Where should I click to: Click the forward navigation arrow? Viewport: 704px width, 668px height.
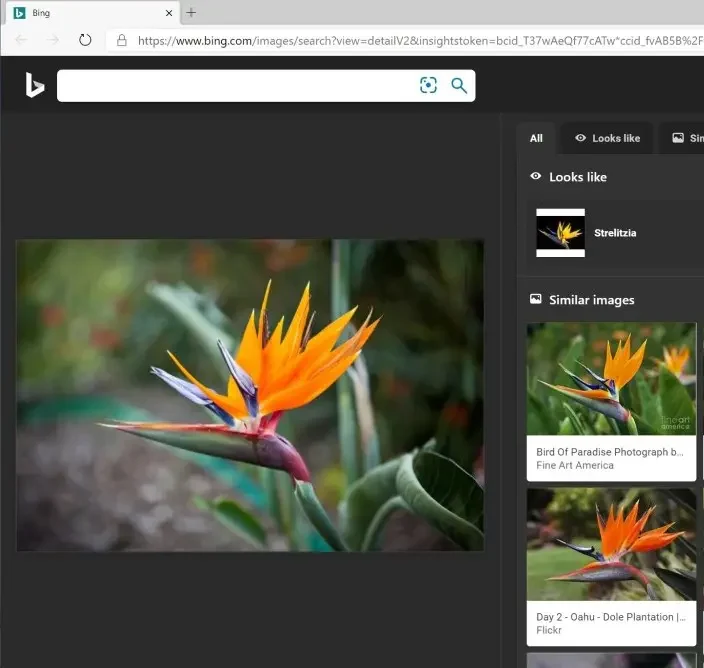click(53, 41)
